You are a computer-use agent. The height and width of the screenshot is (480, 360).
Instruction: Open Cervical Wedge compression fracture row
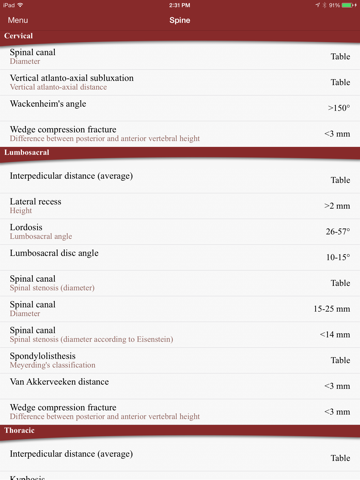pyautogui.click(x=180, y=134)
